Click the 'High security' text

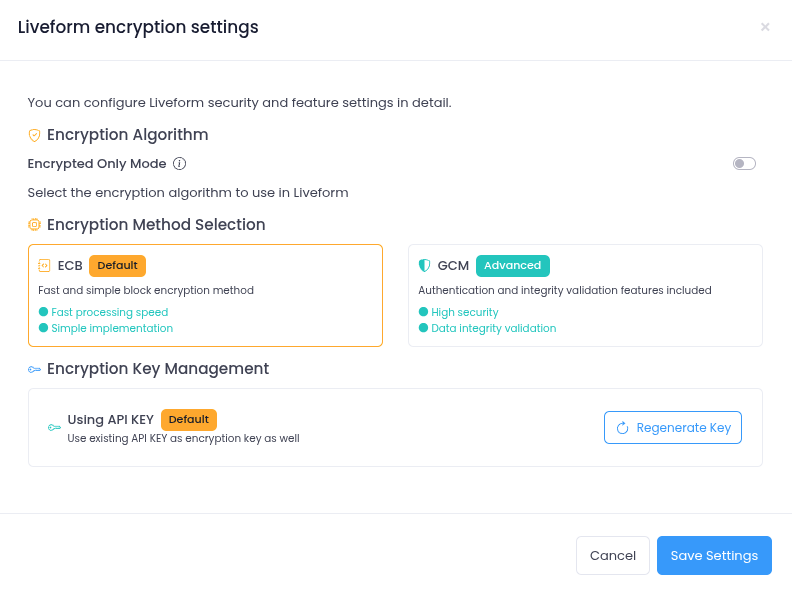click(465, 312)
